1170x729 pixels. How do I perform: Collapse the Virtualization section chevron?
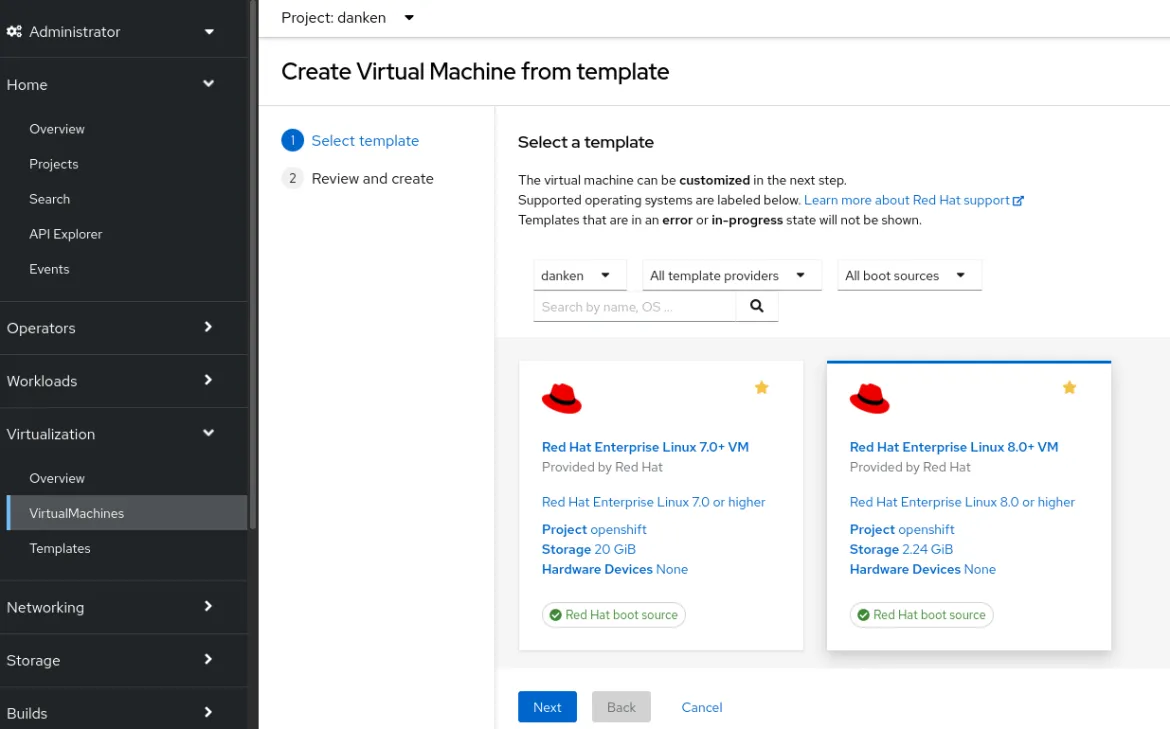[208, 433]
